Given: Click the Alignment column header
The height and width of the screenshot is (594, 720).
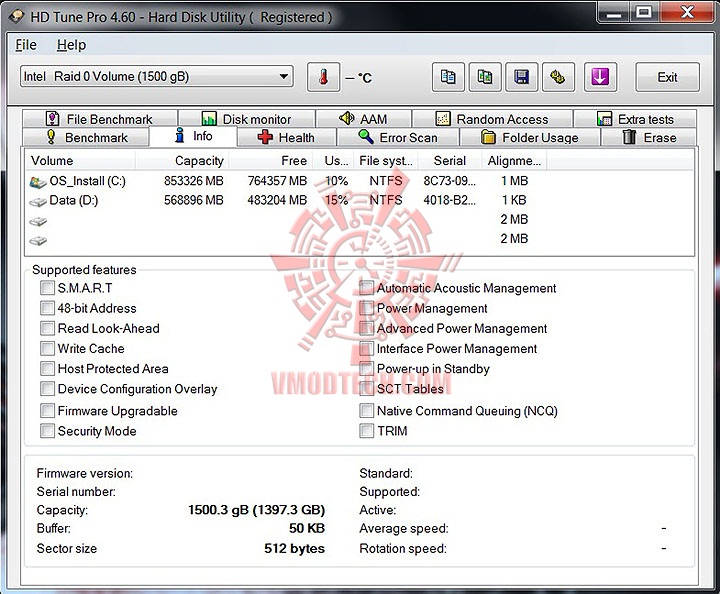Looking at the screenshot, I should coord(514,161).
